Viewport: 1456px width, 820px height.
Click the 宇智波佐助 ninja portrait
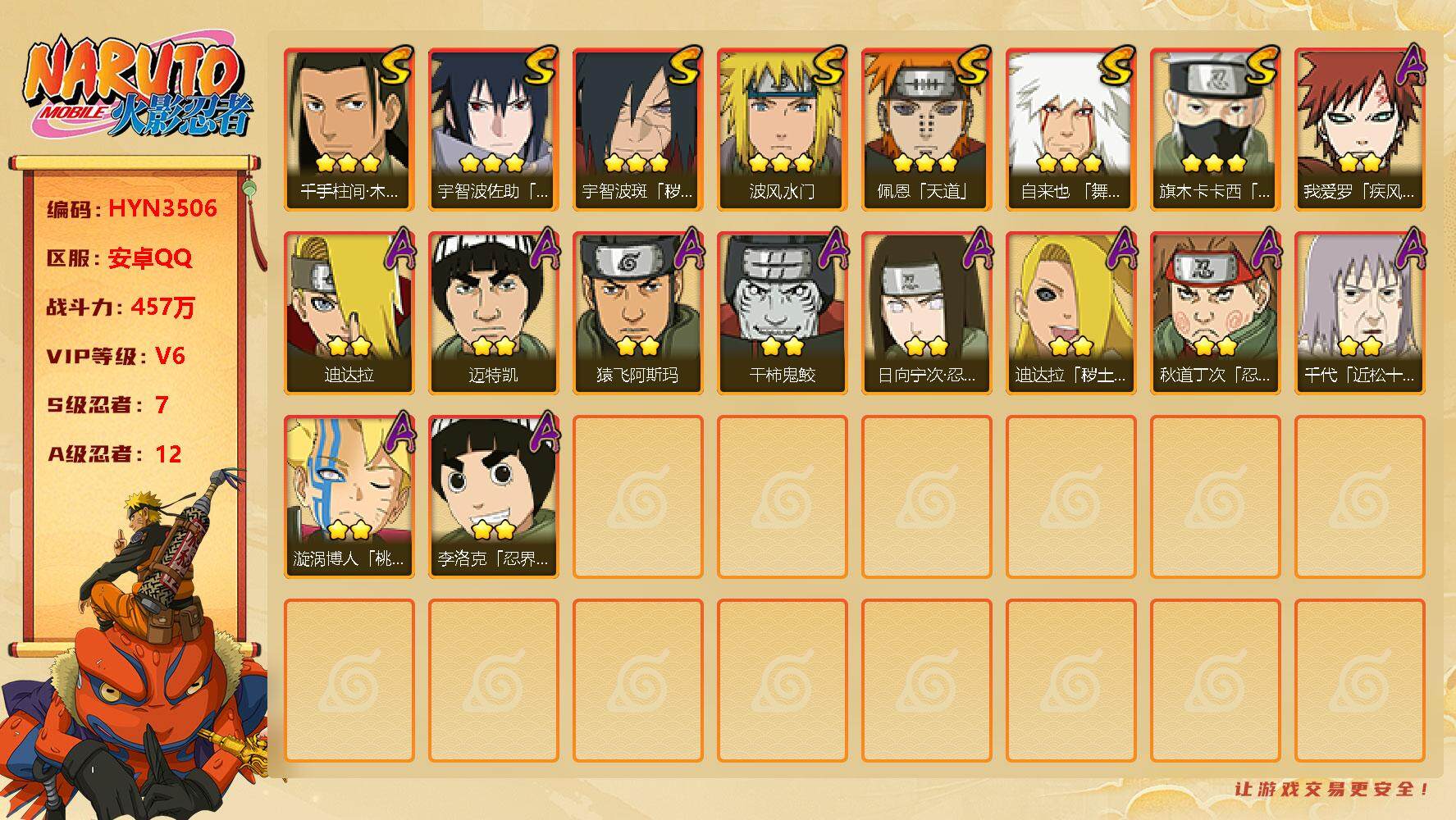(493, 130)
